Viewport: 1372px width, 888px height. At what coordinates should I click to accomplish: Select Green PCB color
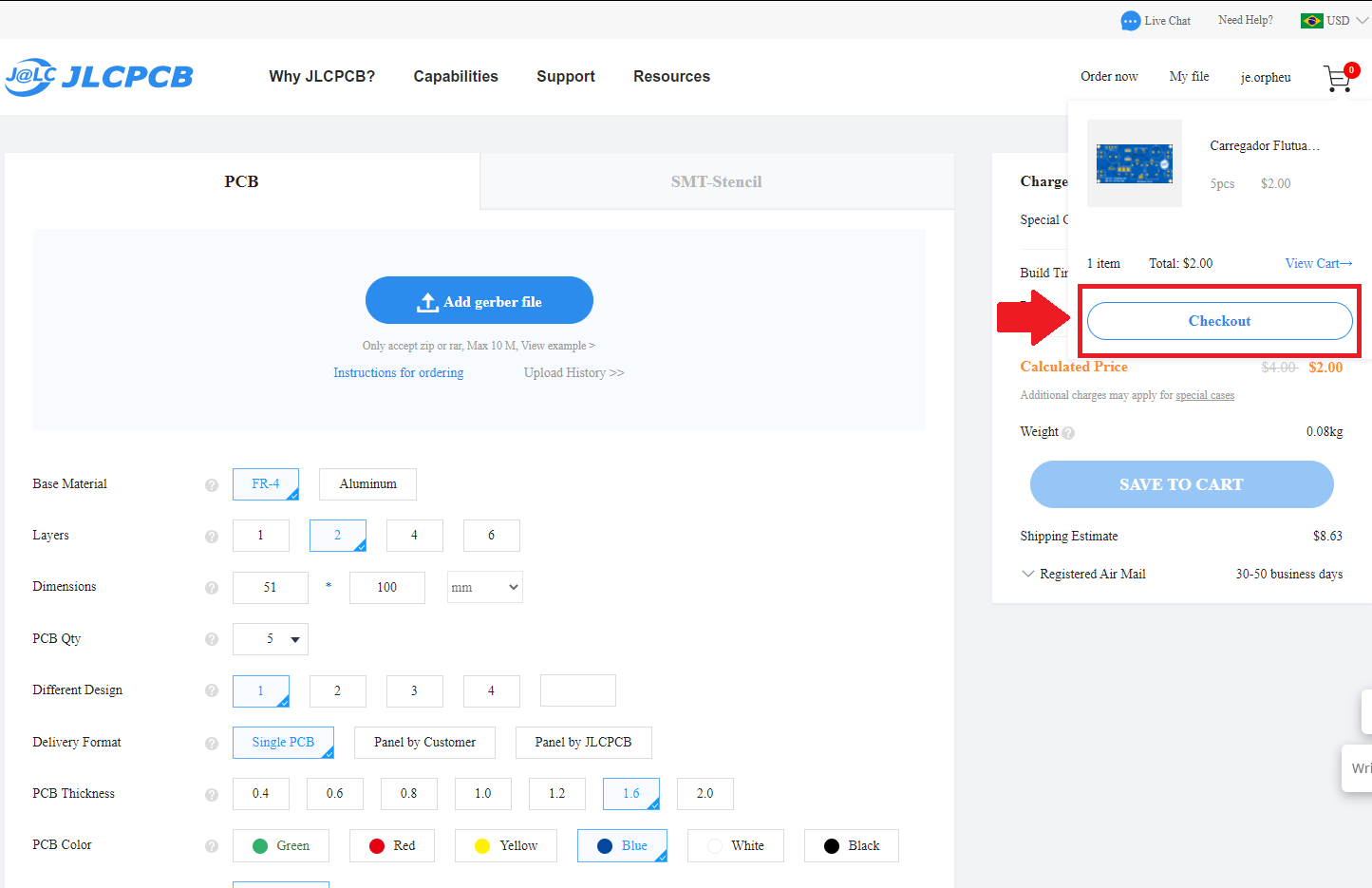coord(281,846)
